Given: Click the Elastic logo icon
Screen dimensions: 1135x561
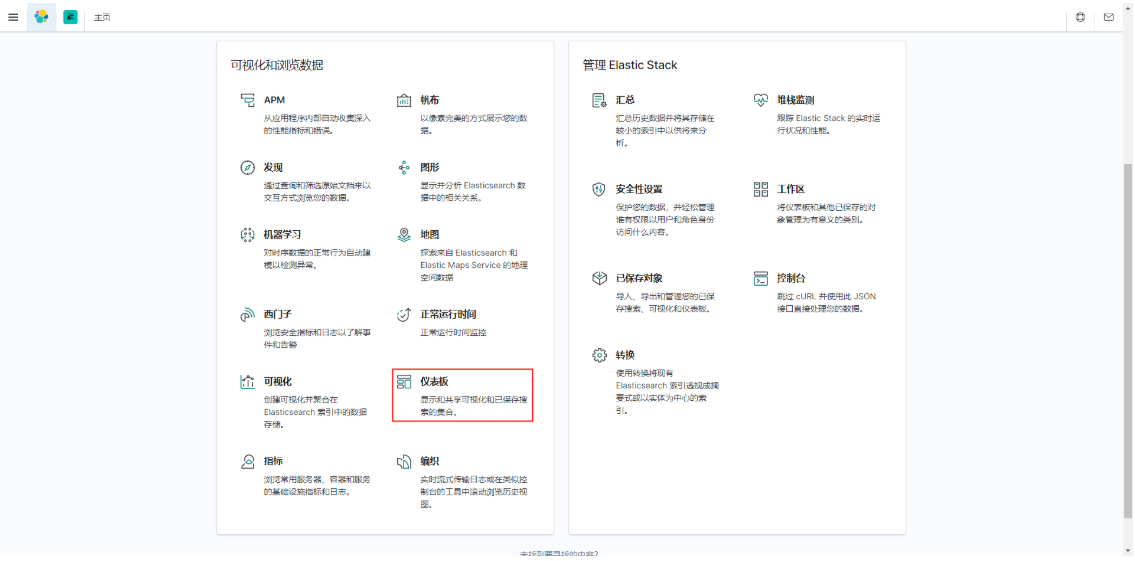Looking at the screenshot, I should pyautogui.click(x=41, y=17).
